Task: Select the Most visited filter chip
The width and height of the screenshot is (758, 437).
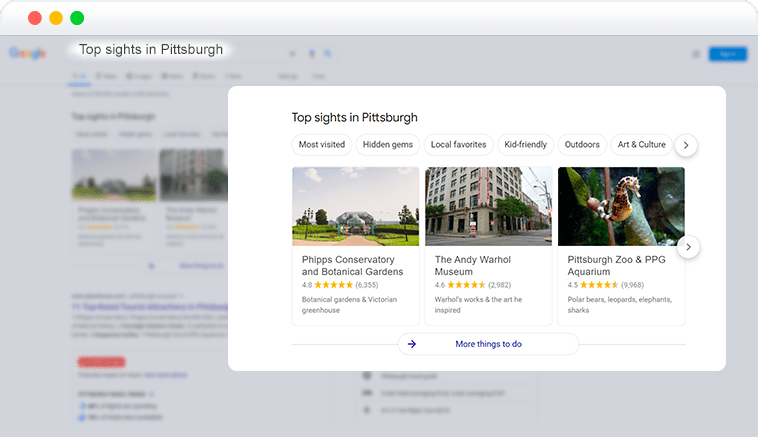Action: coord(322,145)
